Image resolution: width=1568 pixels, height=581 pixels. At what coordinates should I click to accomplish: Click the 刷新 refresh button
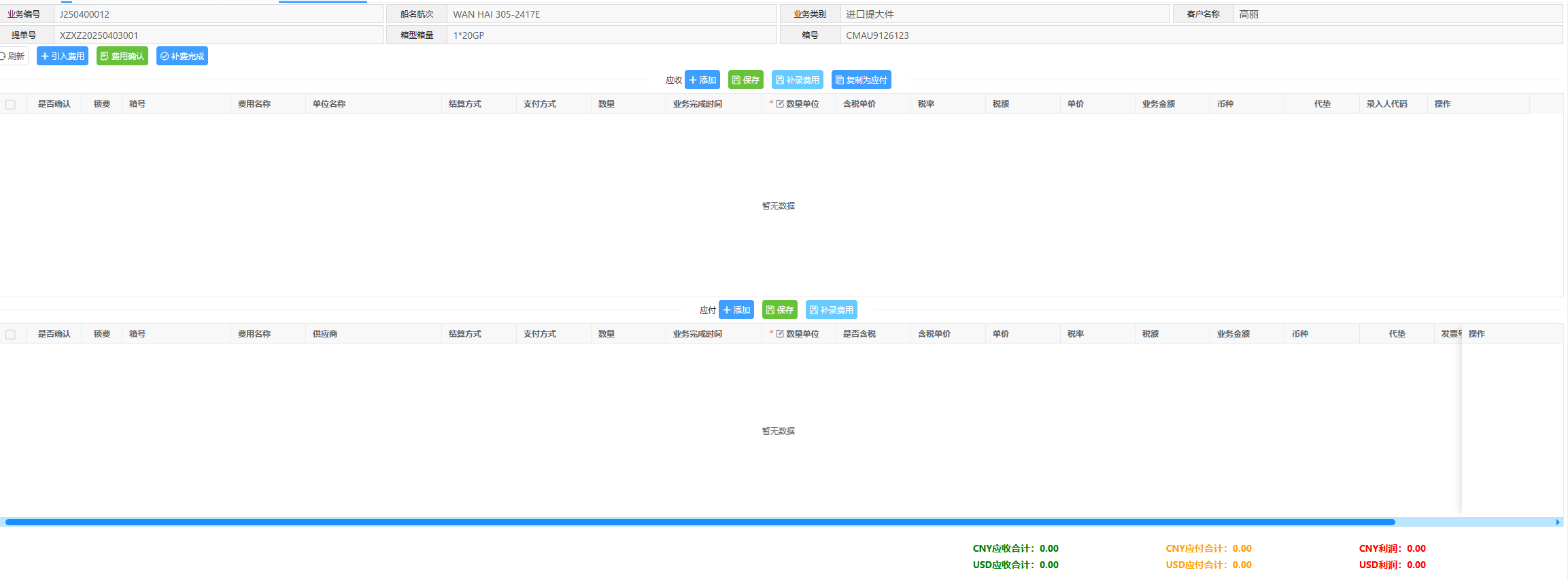[13, 56]
